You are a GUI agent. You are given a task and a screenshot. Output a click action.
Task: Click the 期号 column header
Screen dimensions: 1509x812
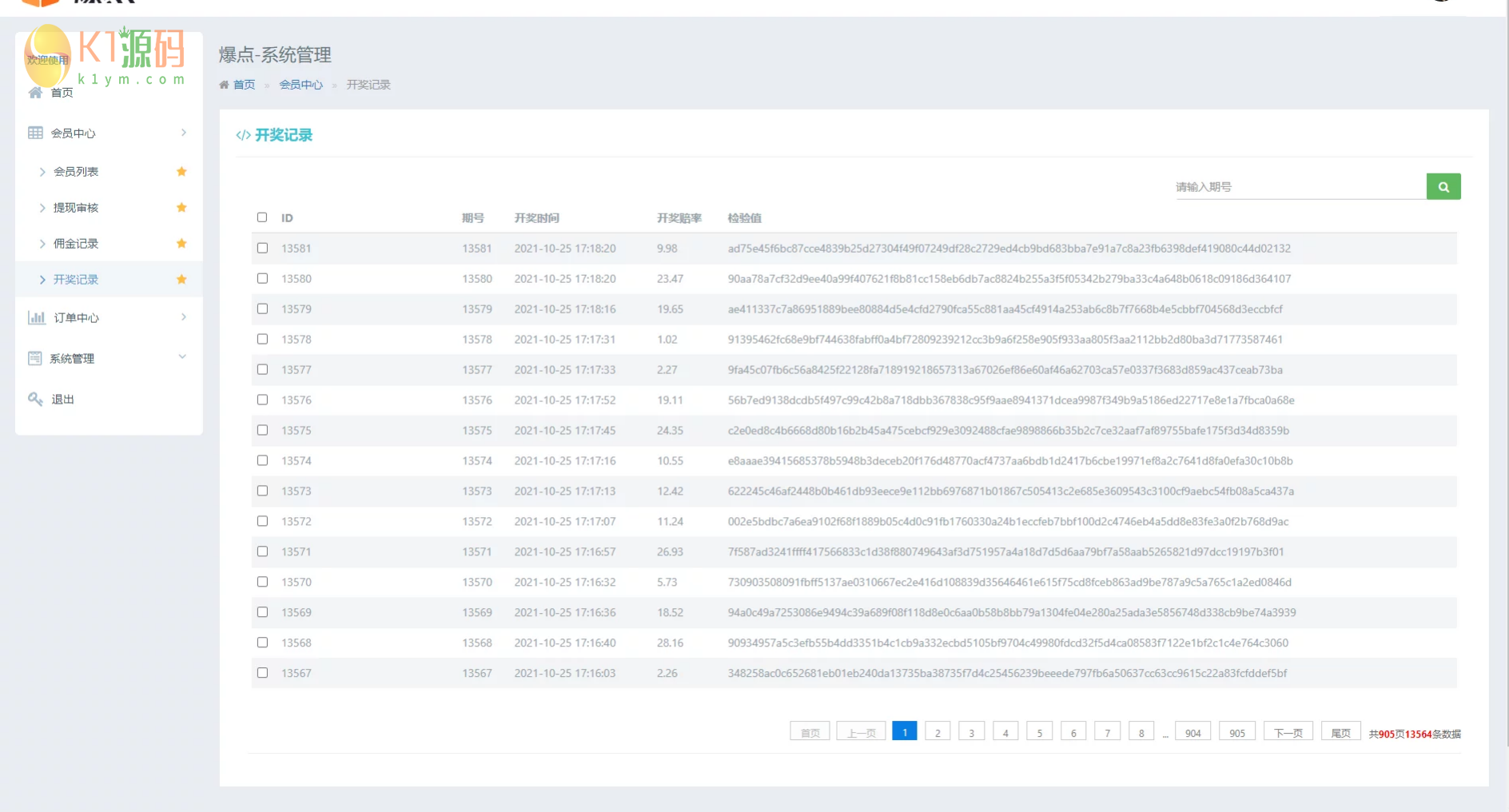tap(473, 218)
